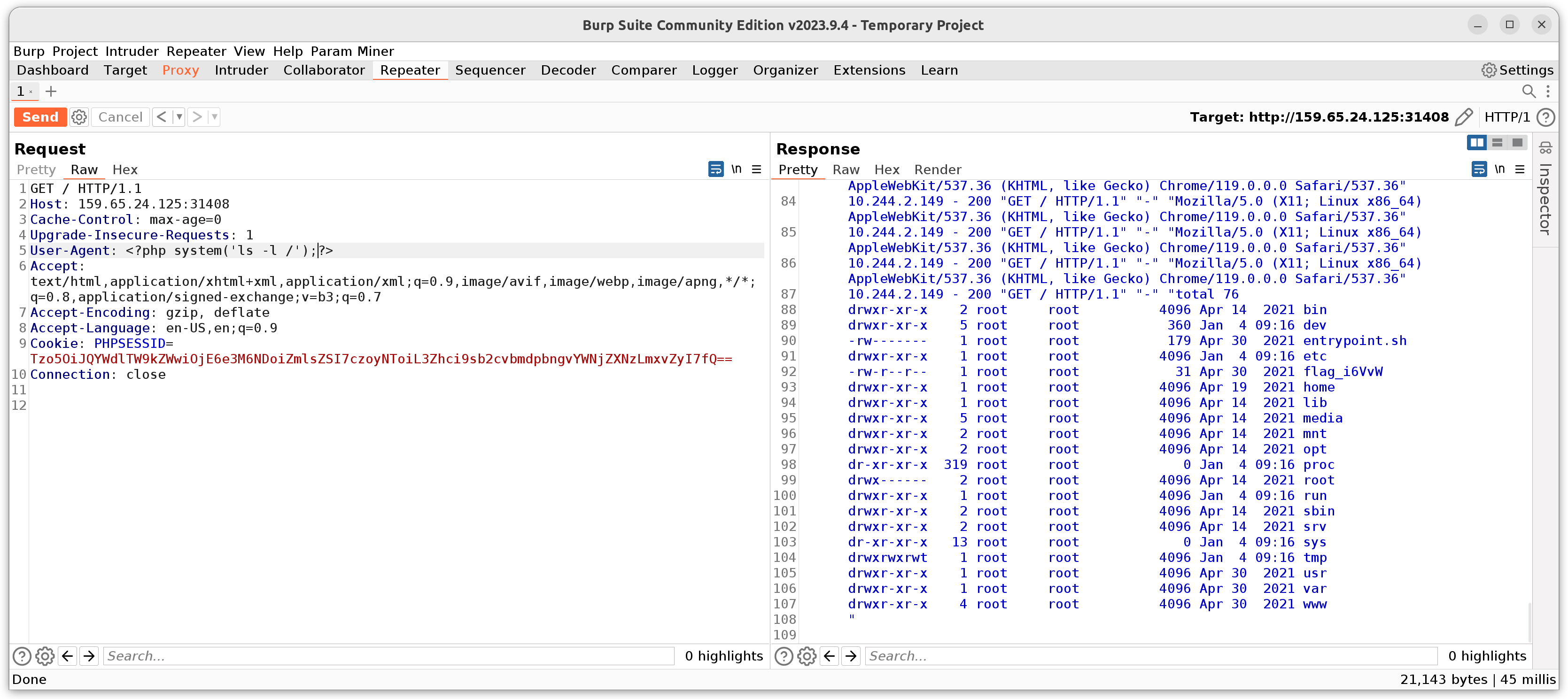Open the Proxy tool tab
This screenshot has height=699, width=1568.
point(181,70)
